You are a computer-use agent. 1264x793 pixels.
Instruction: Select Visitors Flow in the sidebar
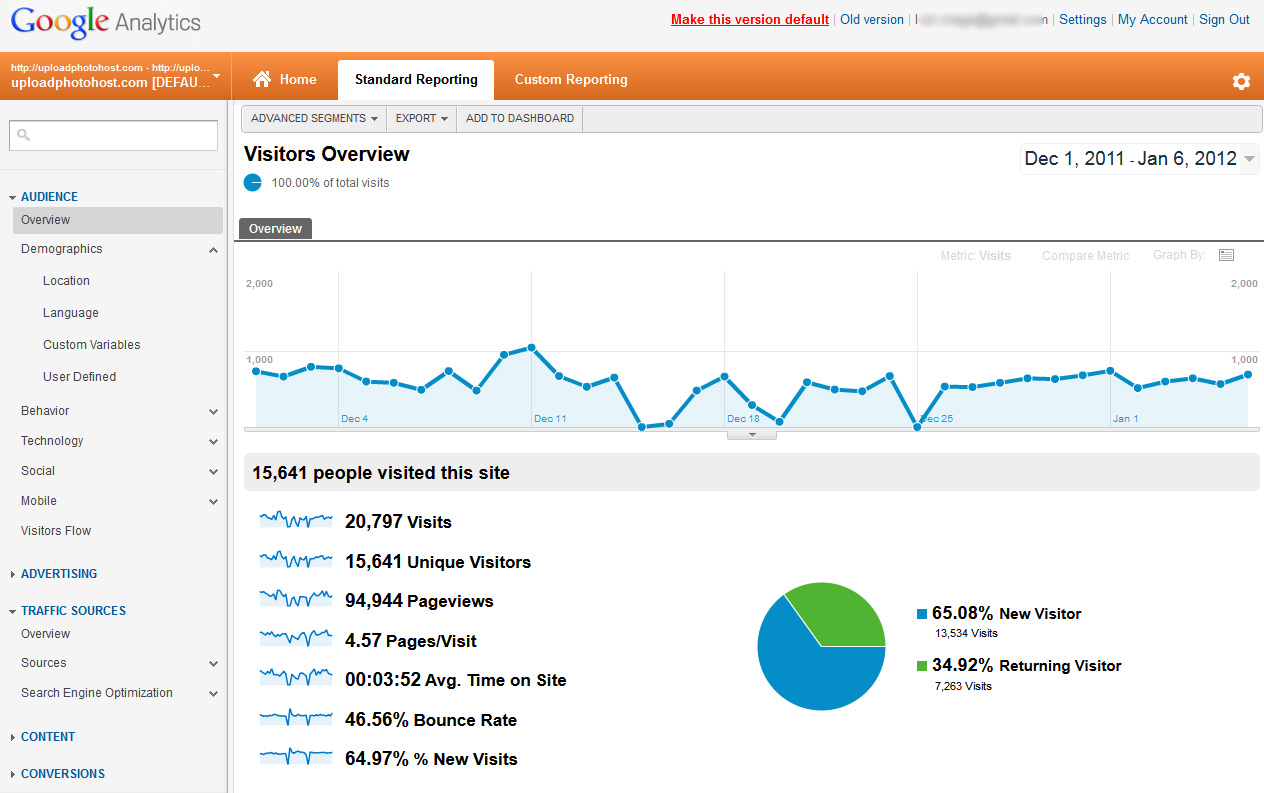coord(56,531)
